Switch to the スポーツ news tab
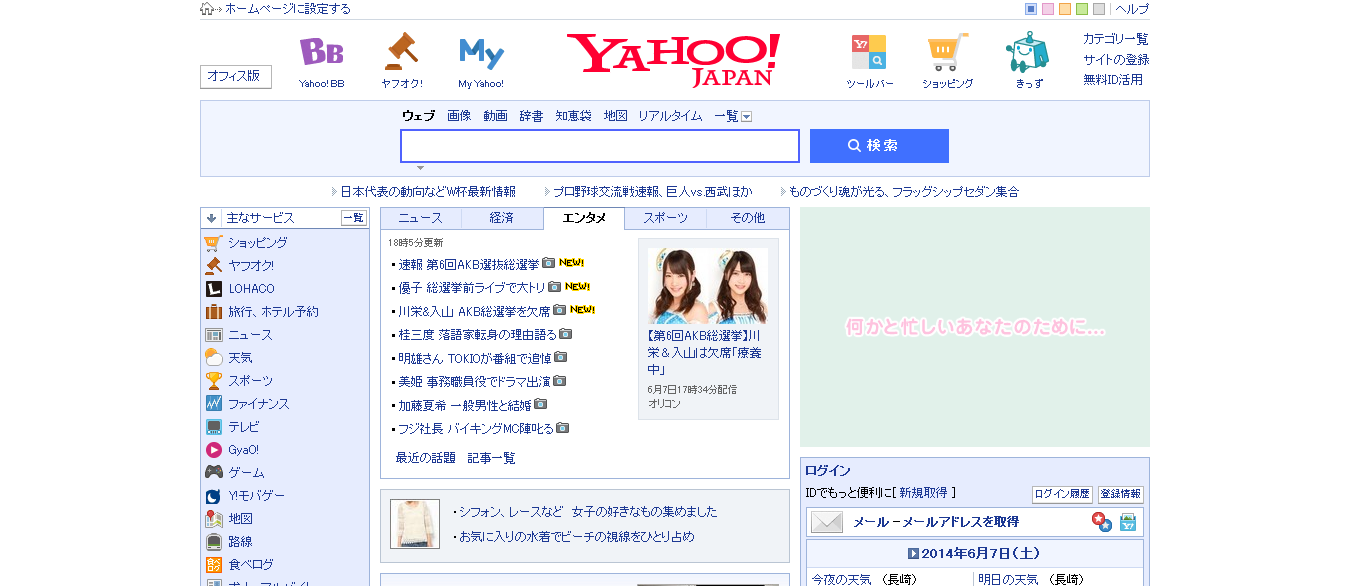The image size is (1349, 586). [666, 218]
